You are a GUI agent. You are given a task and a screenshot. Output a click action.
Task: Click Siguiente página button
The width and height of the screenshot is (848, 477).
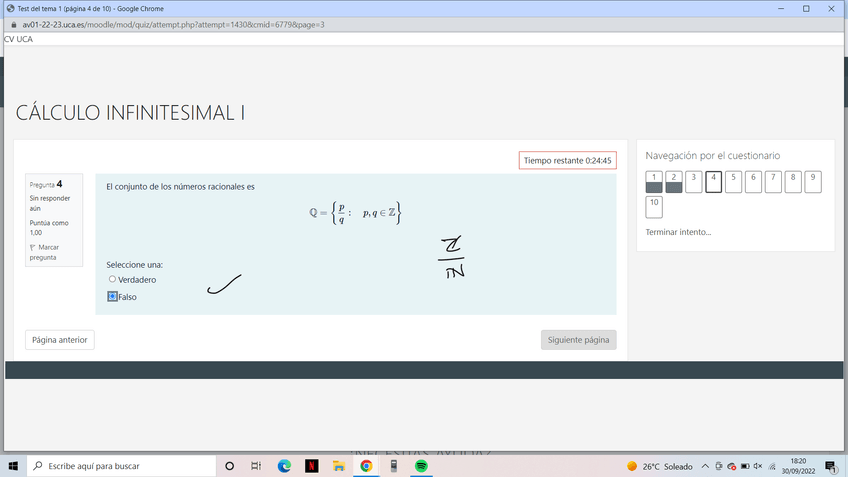578,340
